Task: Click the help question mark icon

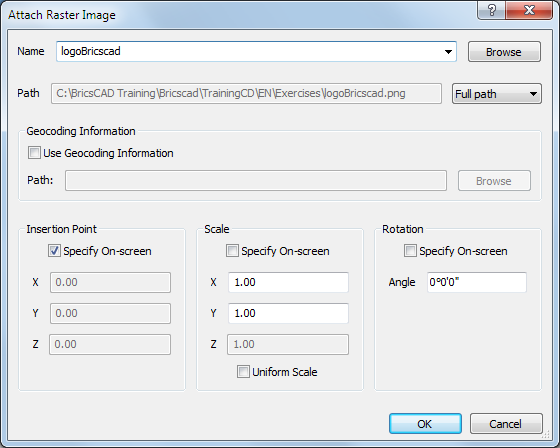Action: 491,10
